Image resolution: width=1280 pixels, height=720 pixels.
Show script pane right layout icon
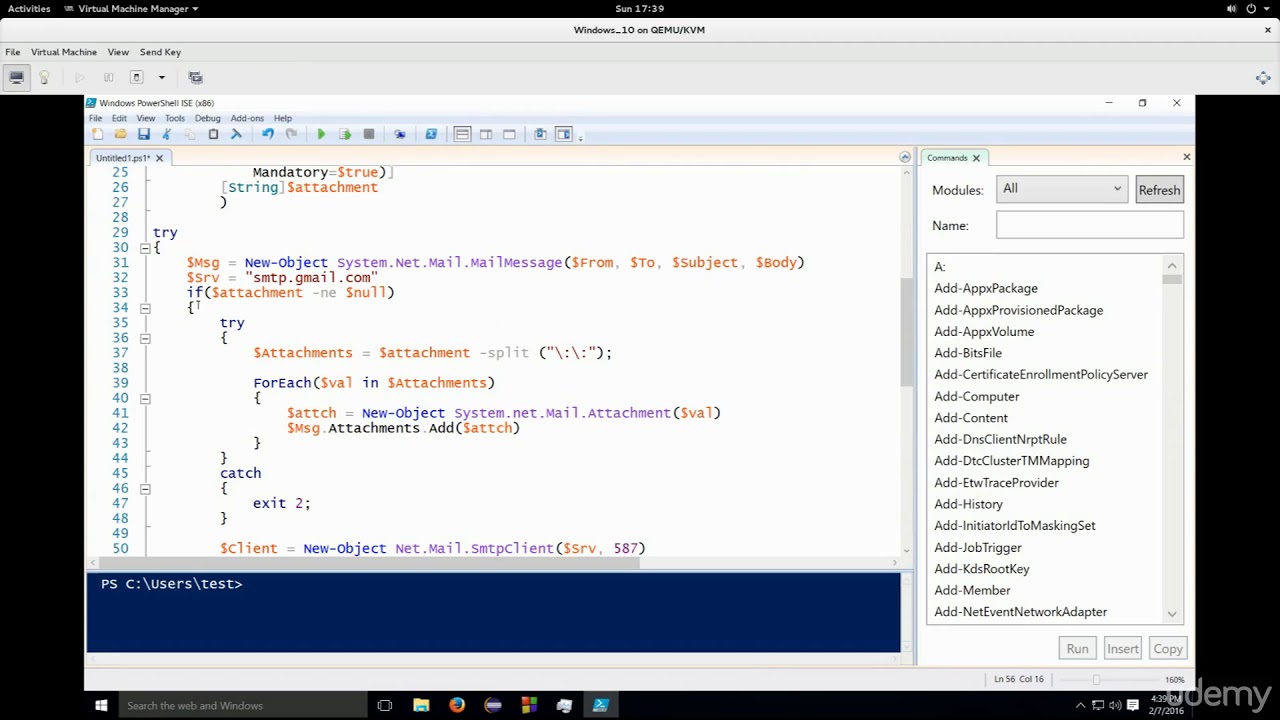tap(486, 134)
